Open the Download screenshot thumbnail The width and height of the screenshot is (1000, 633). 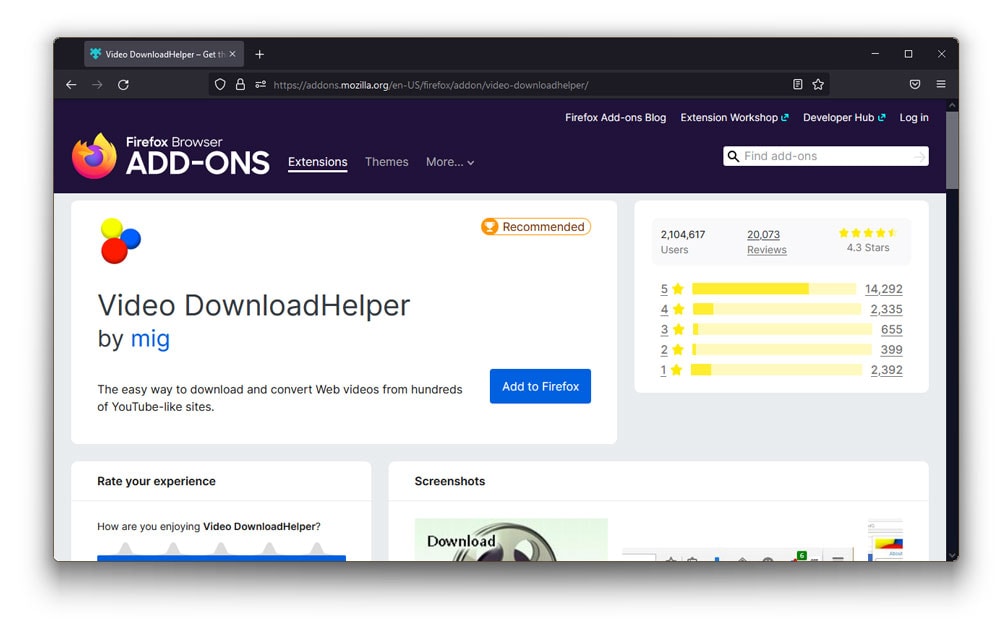pyautogui.click(x=511, y=539)
